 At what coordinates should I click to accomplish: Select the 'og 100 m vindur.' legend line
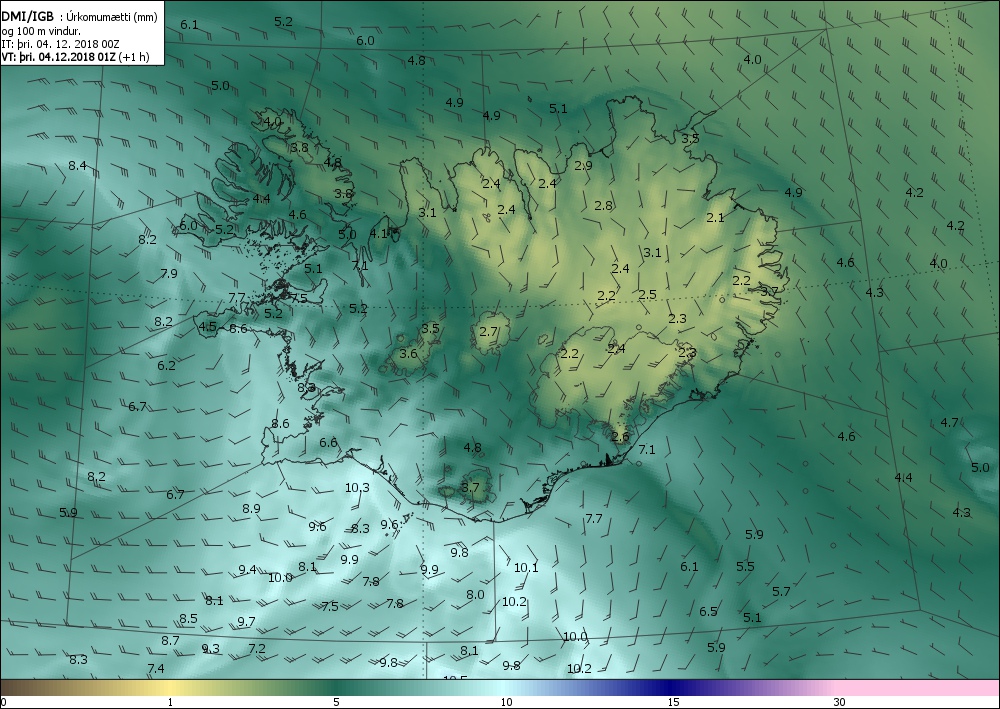coord(41,31)
